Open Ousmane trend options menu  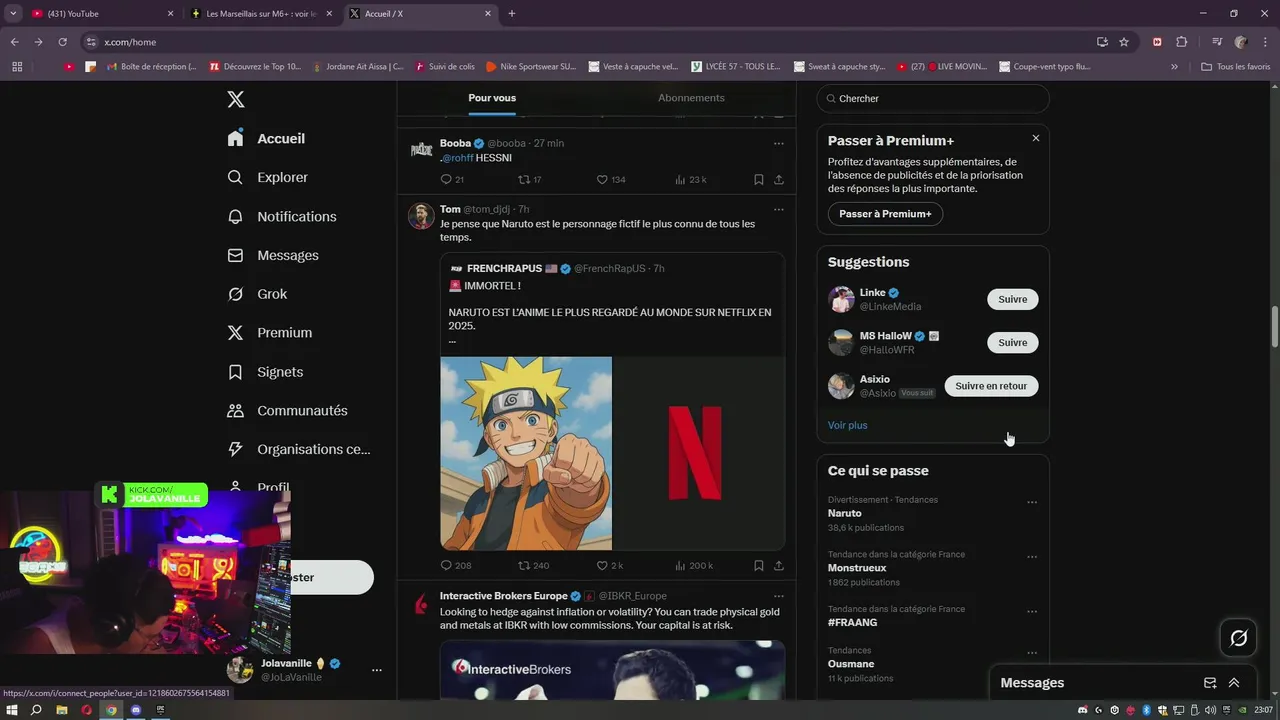pyautogui.click(x=1032, y=653)
